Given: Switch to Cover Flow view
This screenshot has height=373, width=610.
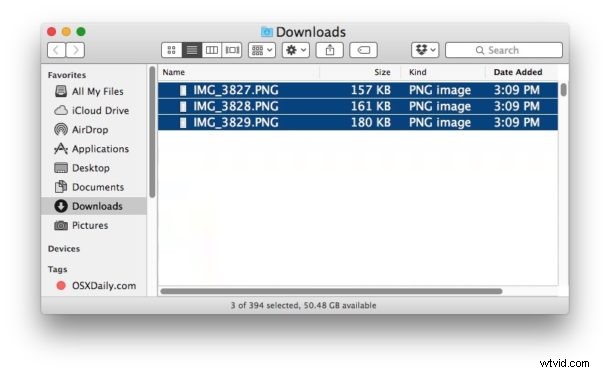Looking at the screenshot, I should (232, 50).
